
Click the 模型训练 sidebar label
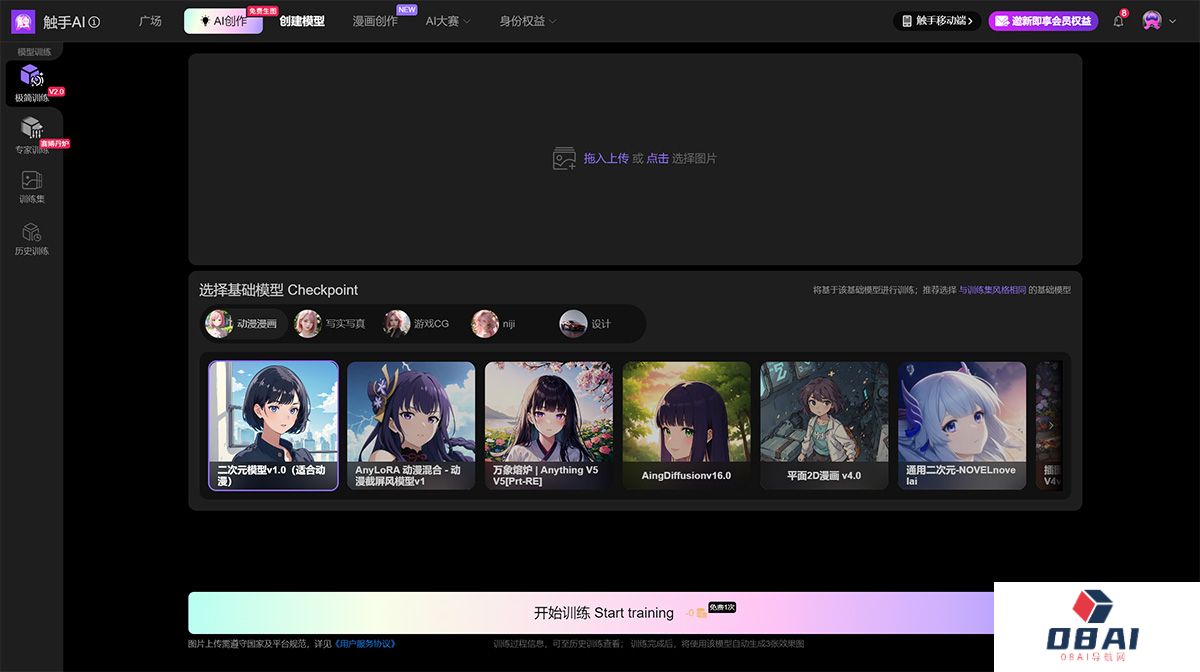click(x=33, y=51)
